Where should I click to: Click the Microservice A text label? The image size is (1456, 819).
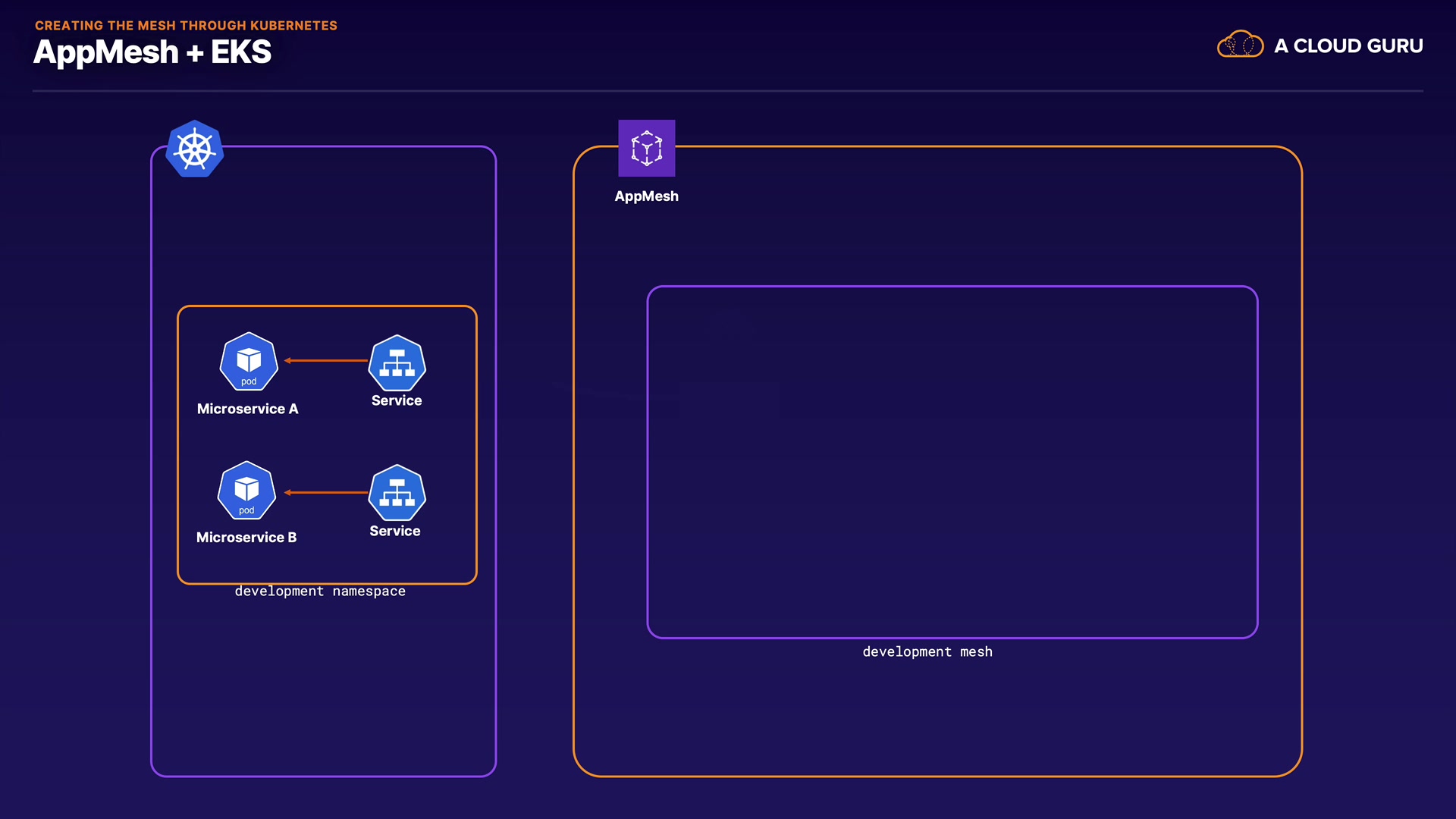point(247,409)
